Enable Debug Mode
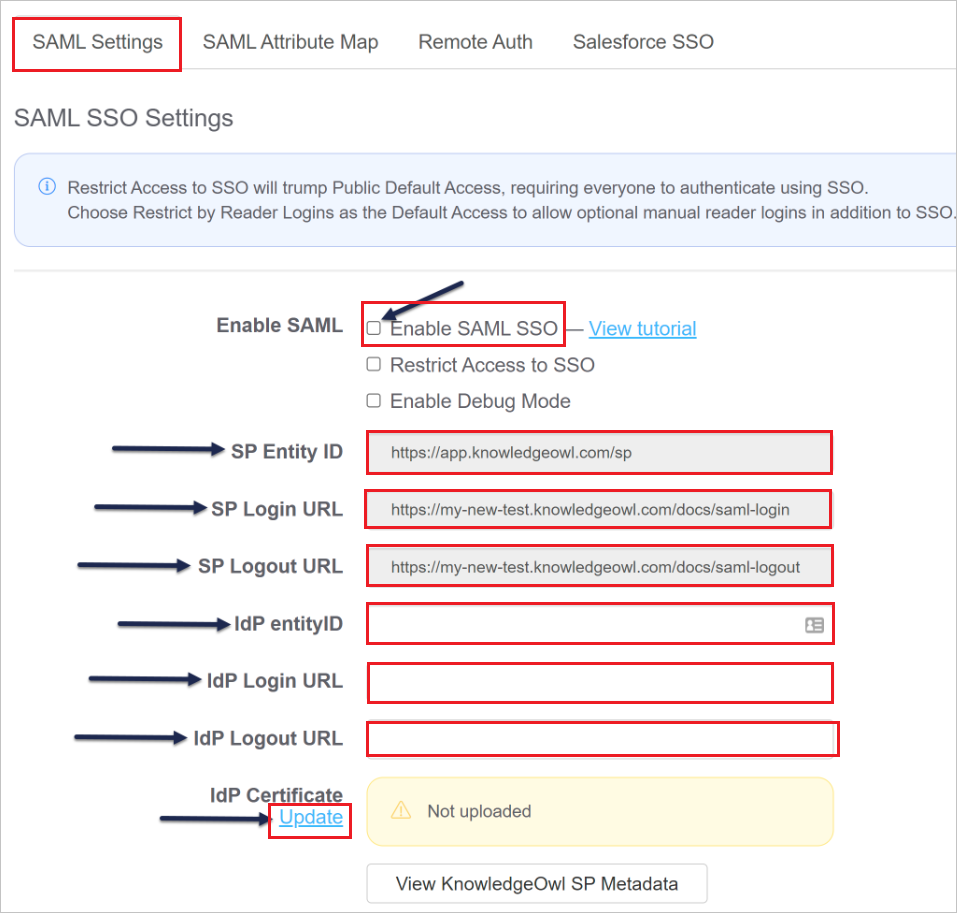Screen dimensions: 957x913 coord(374,400)
